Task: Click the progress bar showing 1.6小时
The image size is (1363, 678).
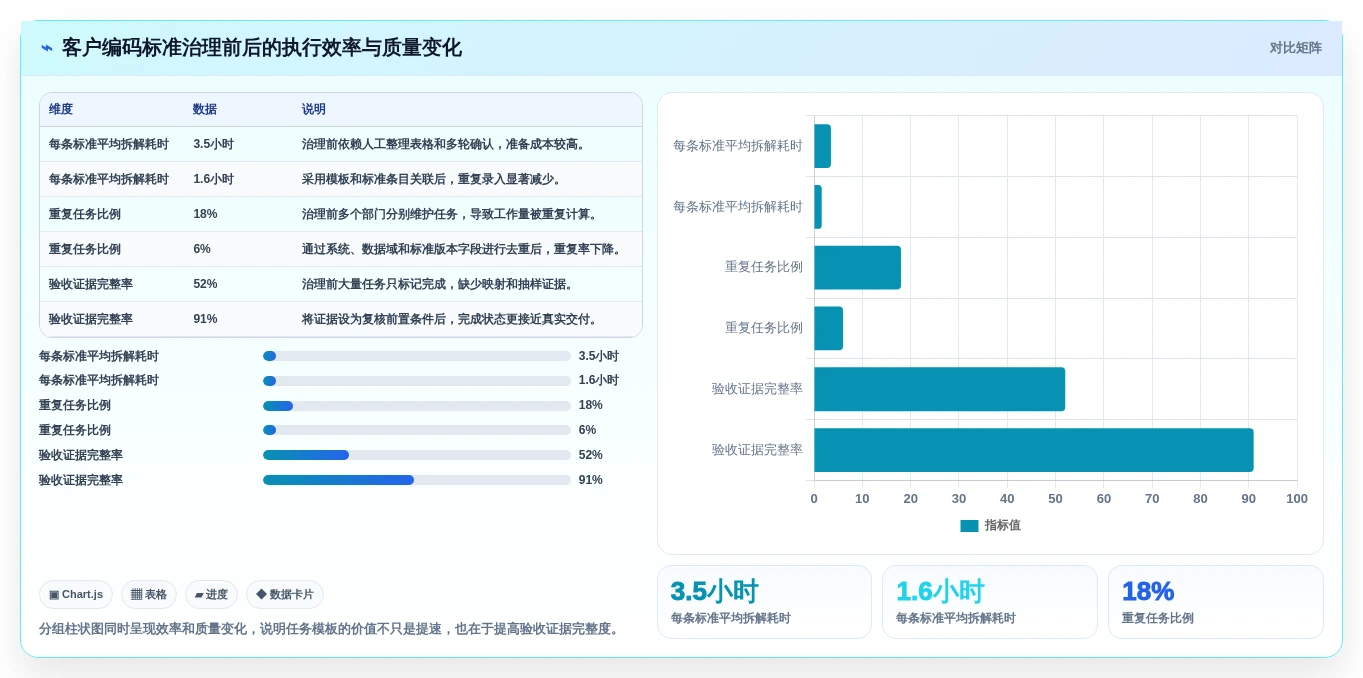Action: (417, 381)
